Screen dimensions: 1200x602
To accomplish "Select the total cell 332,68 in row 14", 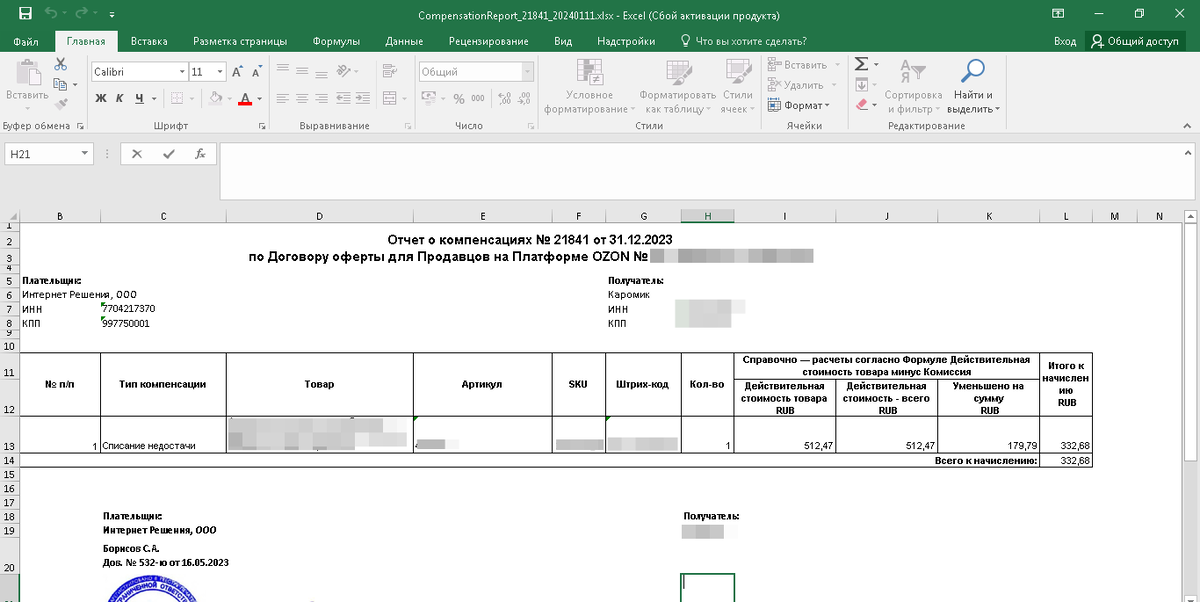I will click(1066, 460).
